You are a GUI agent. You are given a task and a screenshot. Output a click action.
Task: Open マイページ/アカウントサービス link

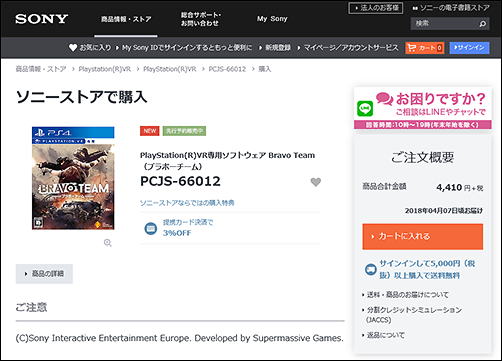tap(351, 48)
